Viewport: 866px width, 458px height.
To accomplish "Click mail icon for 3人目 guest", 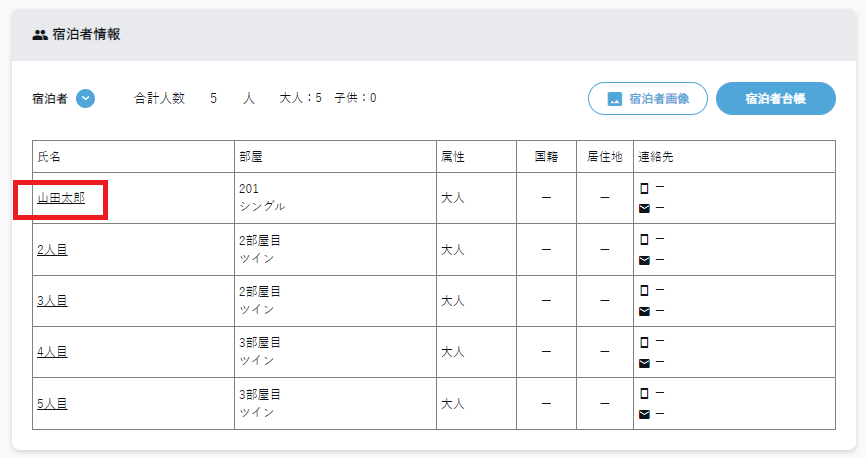I will coord(644,311).
